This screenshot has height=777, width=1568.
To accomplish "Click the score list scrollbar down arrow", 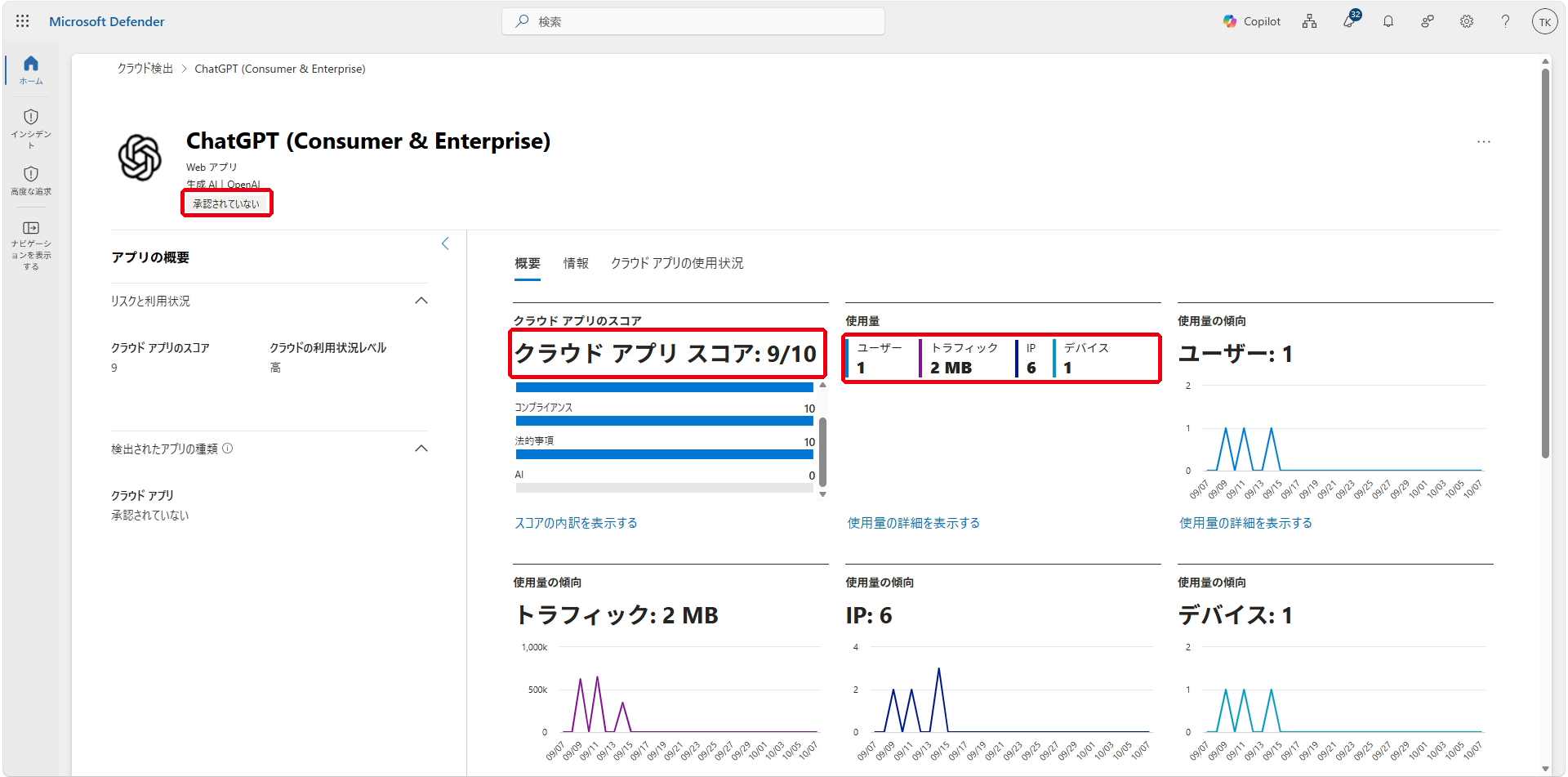I will (x=822, y=494).
